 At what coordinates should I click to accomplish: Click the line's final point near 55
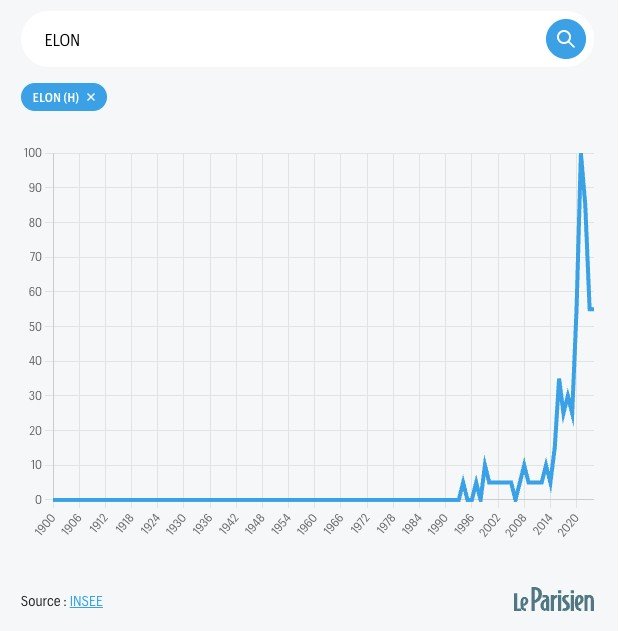pyautogui.click(x=592, y=309)
